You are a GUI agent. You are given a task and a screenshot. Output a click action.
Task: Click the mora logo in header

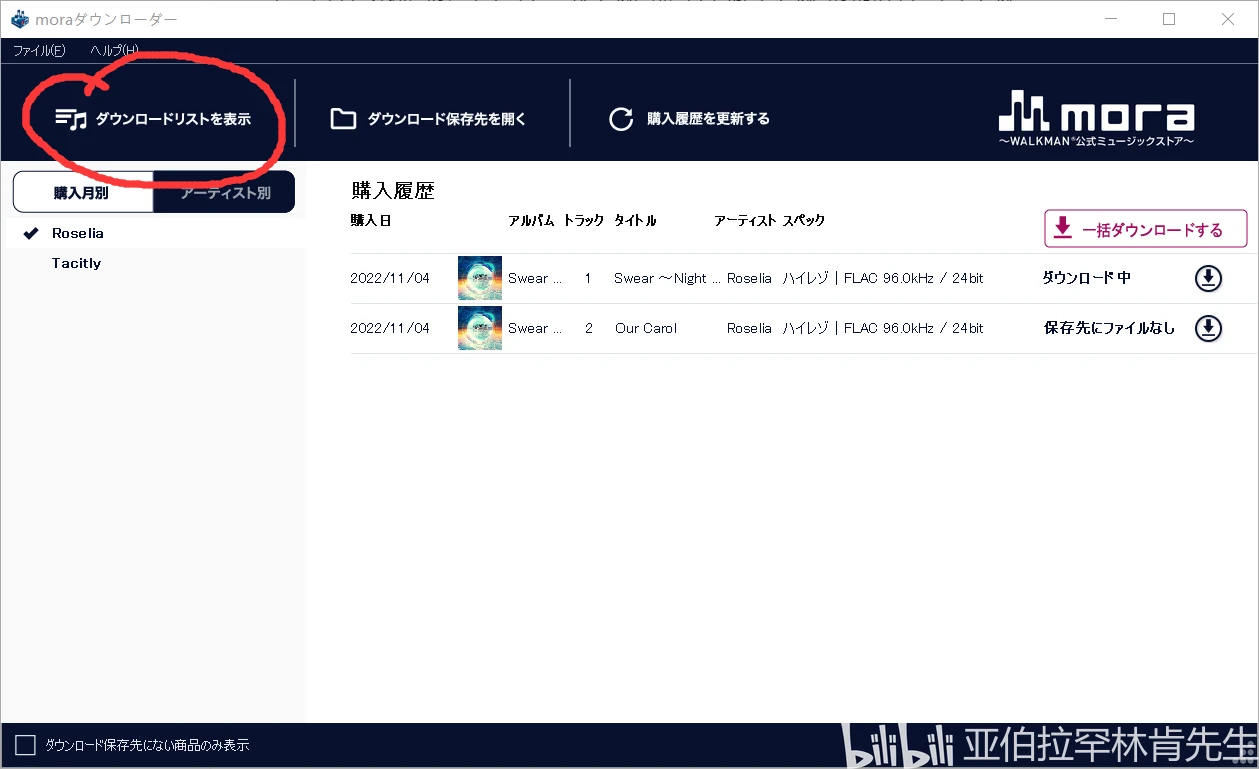tap(1096, 118)
